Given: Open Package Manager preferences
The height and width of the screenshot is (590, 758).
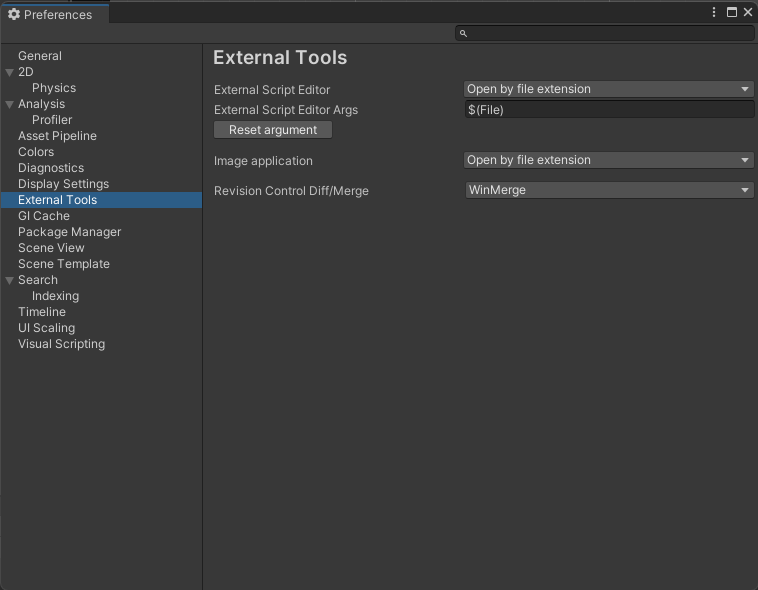Looking at the screenshot, I should tap(69, 232).
